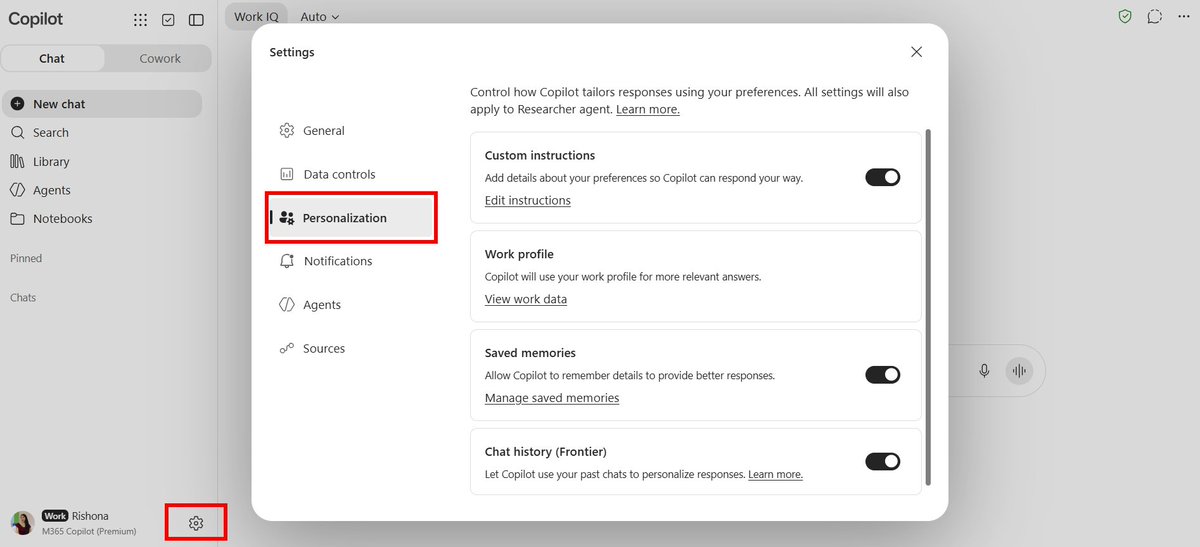Switch to the Cowork tab
Screen dimensions: 1200x547
click(160, 59)
